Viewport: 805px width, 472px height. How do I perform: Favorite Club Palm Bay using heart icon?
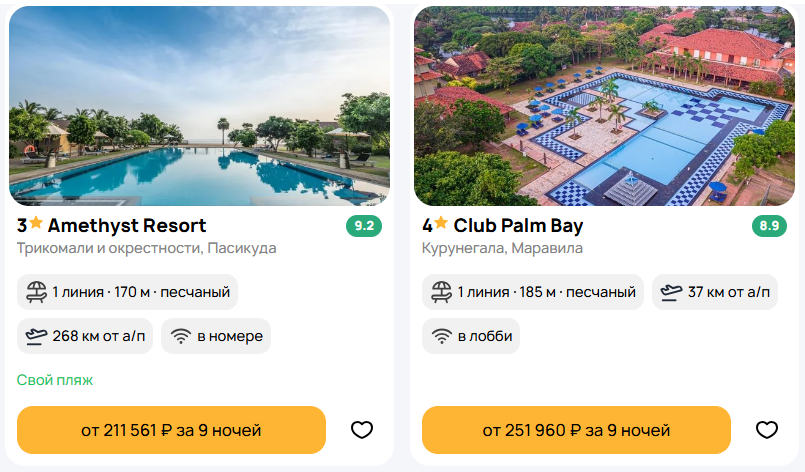(x=767, y=430)
